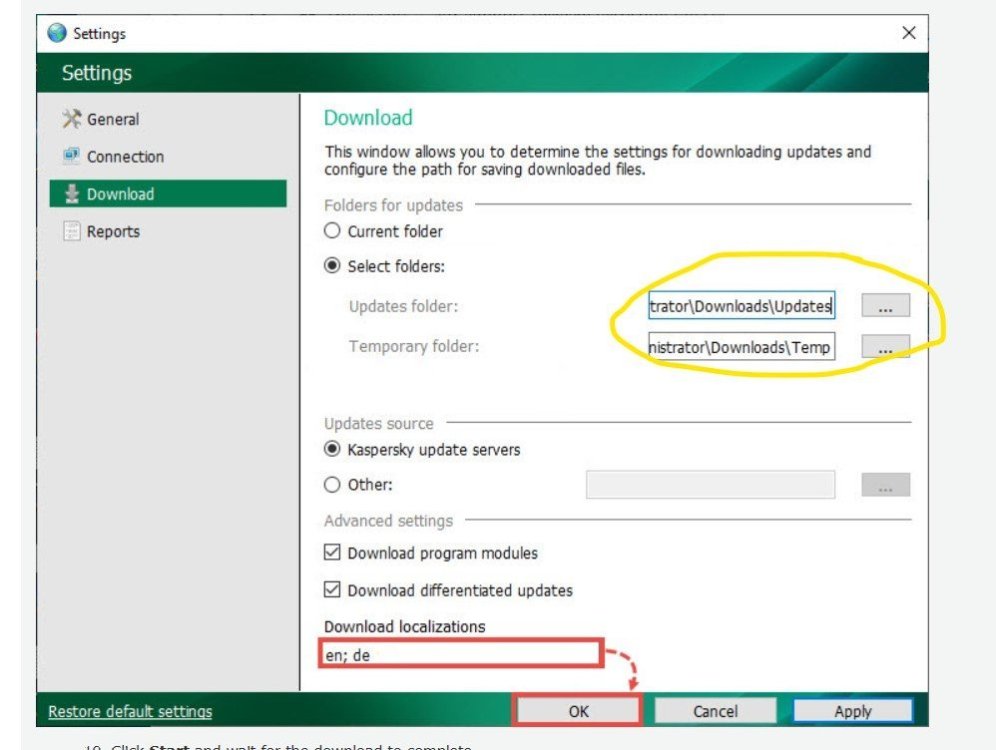The width and height of the screenshot is (996, 750).
Task: Select the Select folders radio option
Action: tap(332, 265)
